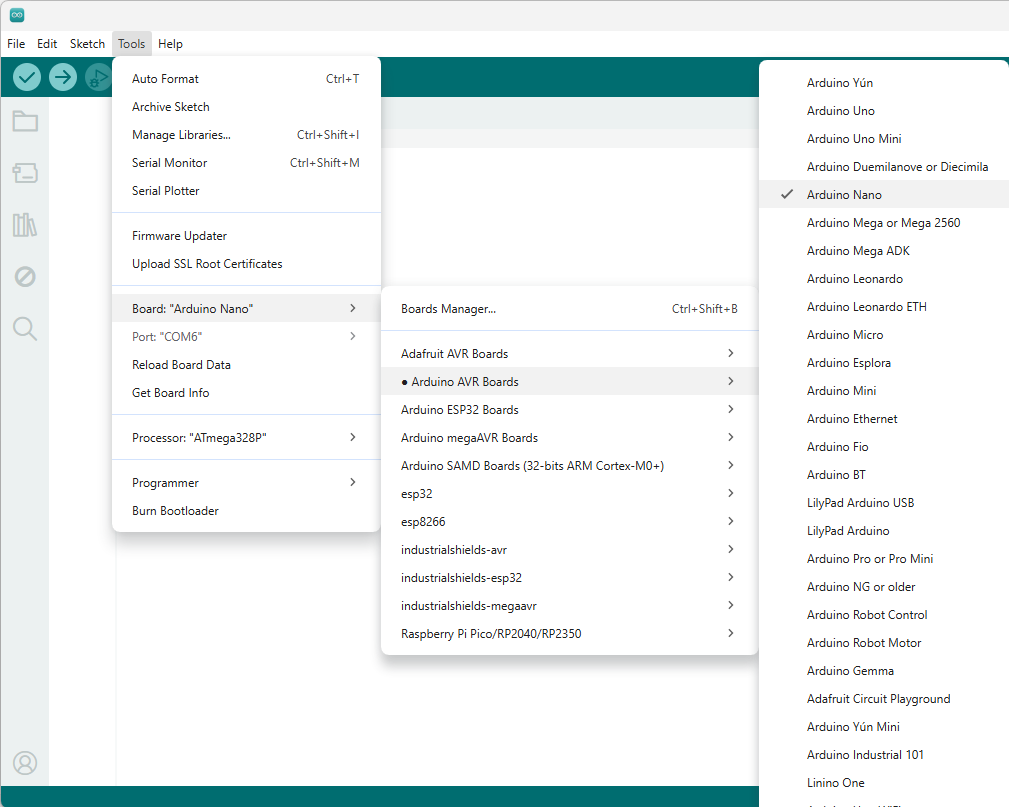Choose Arduino Uno Mini board
The height and width of the screenshot is (807, 1009).
click(884, 138)
